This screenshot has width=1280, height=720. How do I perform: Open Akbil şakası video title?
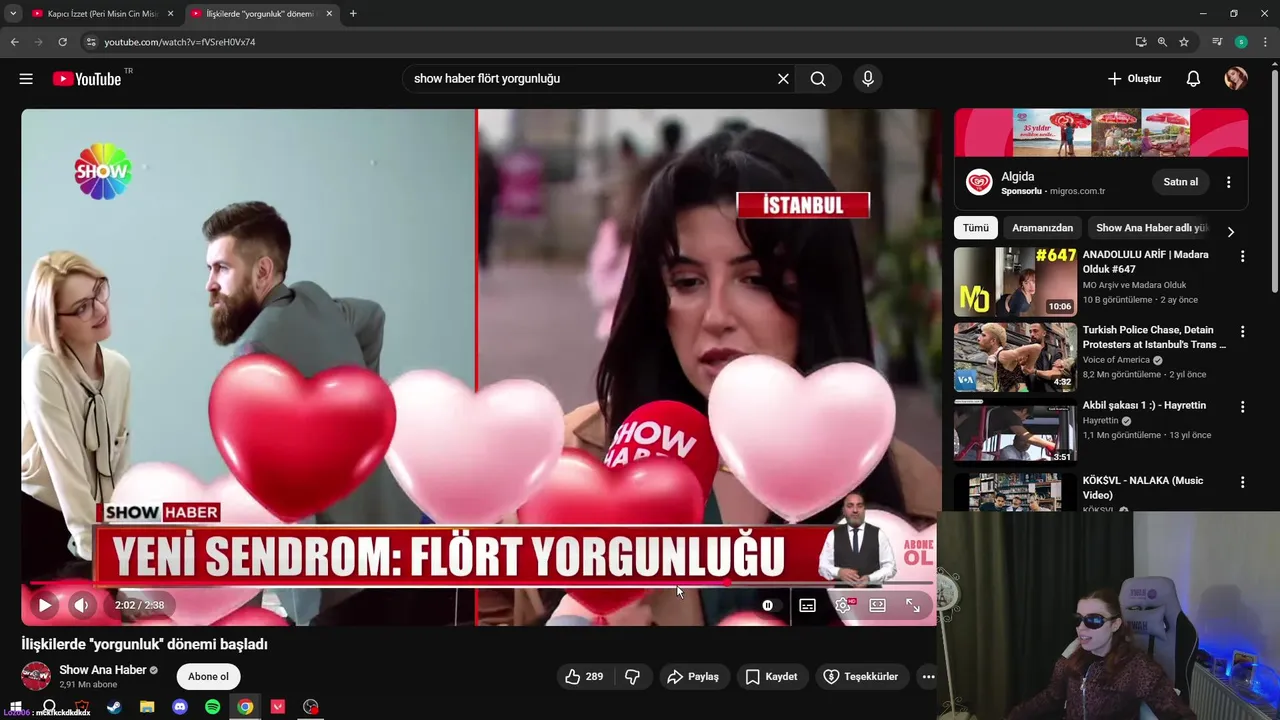[x=1144, y=406]
